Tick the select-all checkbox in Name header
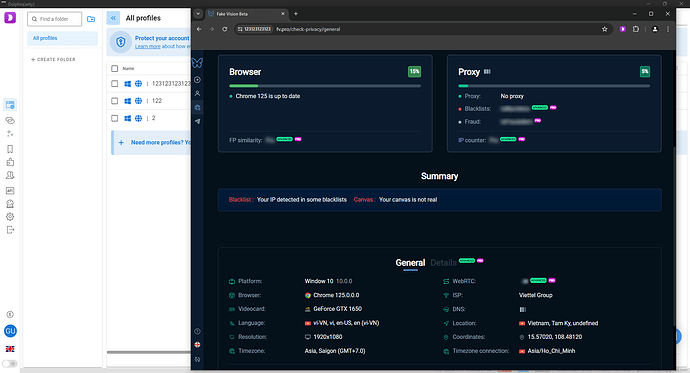This screenshot has height=373, width=690. (x=115, y=69)
